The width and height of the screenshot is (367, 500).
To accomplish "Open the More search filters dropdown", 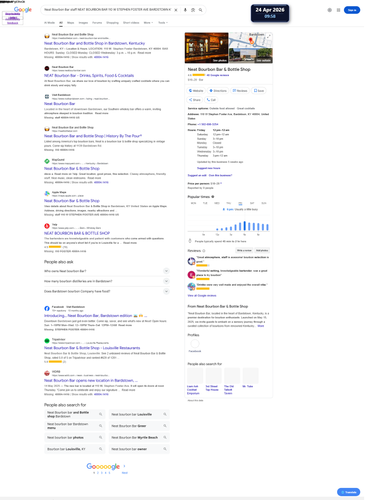I will pyautogui.click(x=148, y=23).
